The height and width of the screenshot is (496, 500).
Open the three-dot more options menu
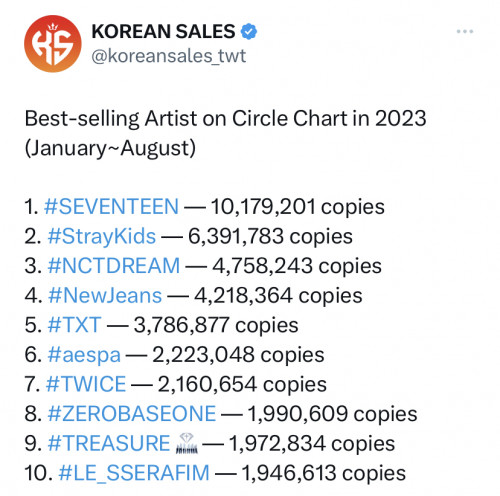pos(465,31)
